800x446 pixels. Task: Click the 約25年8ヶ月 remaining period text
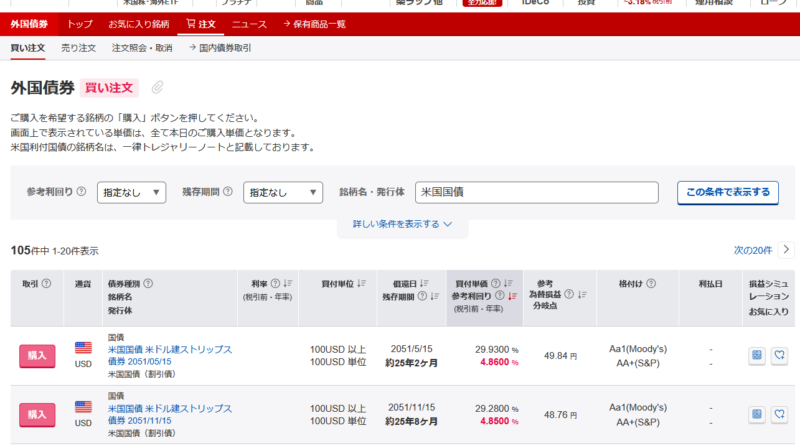411,422
